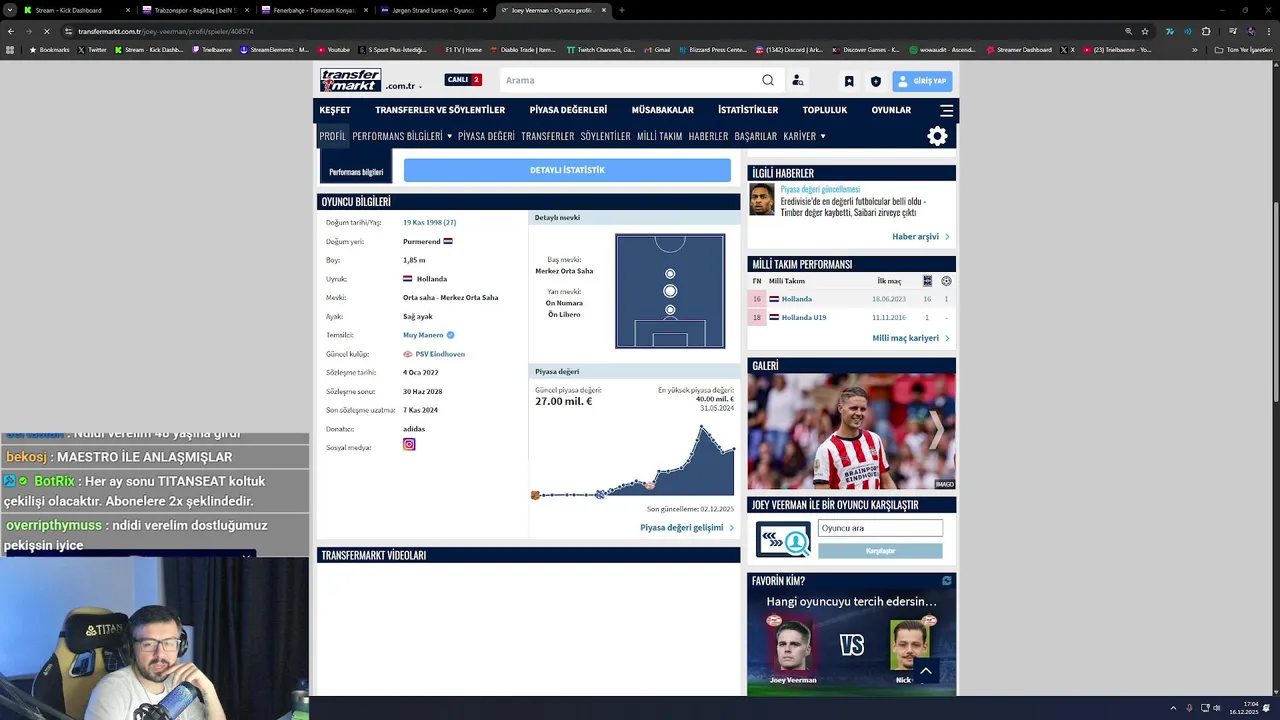Click the PSV Eindhoven club crest icon
The width and height of the screenshot is (1280, 720).
tap(407, 354)
